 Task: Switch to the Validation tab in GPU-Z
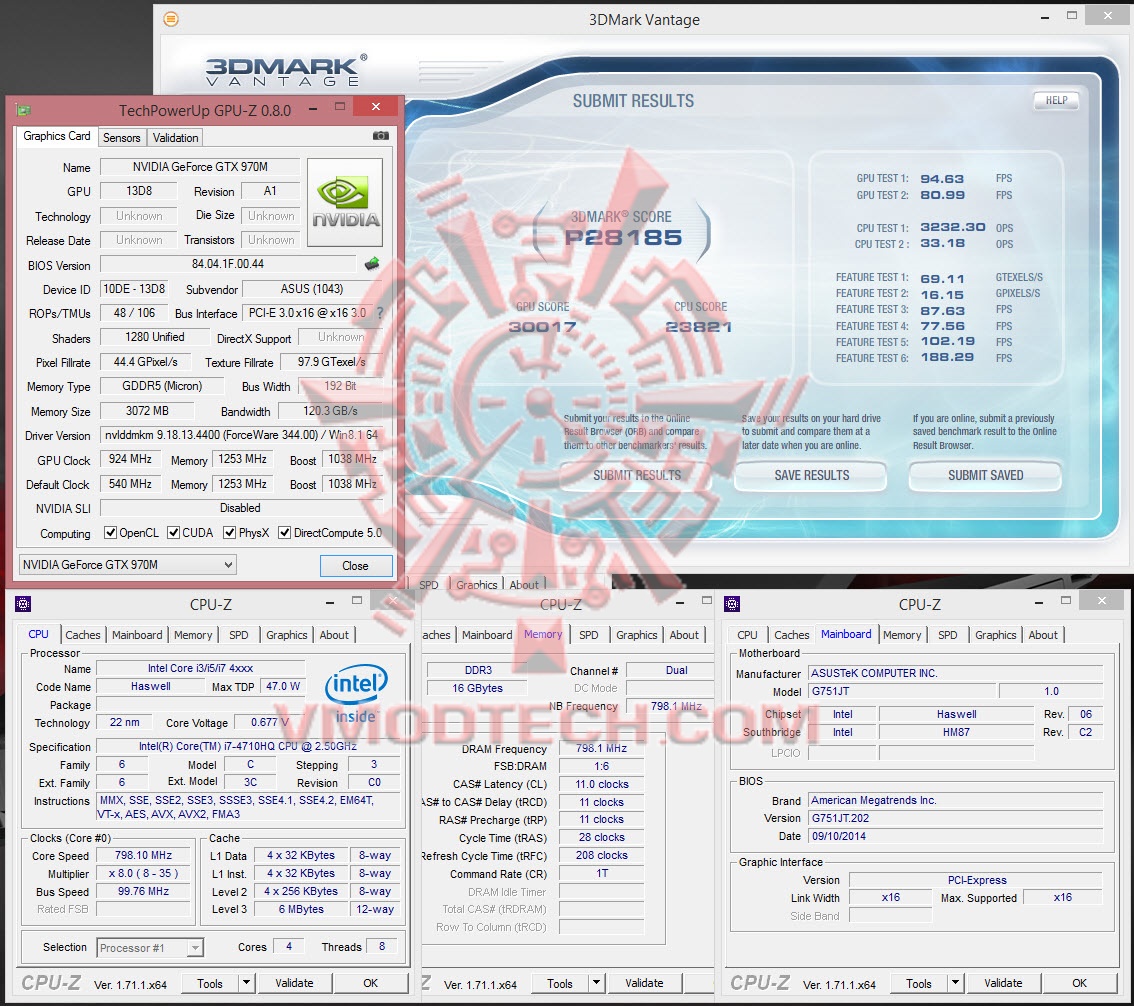tap(175, 137)
